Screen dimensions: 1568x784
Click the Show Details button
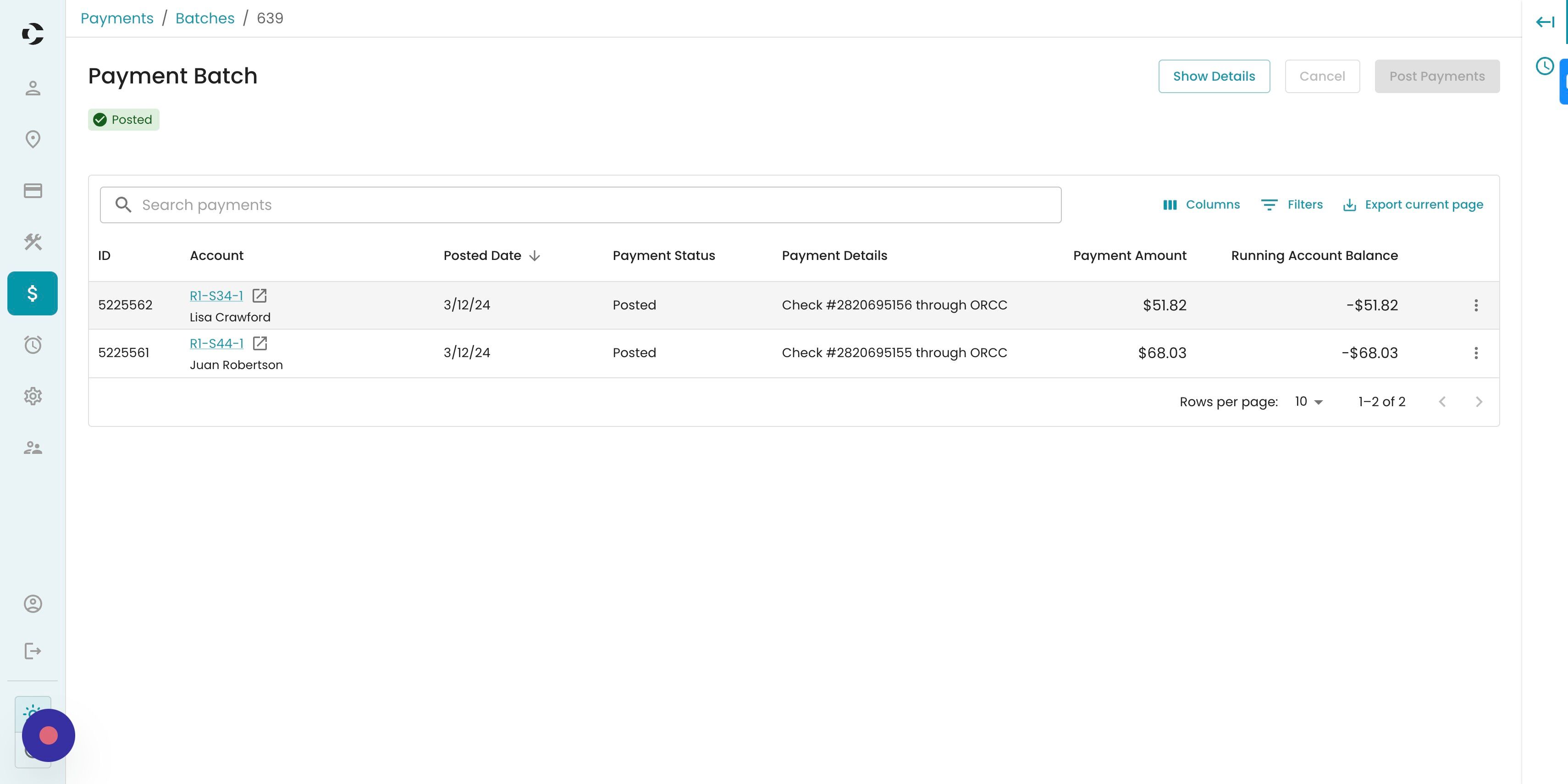tap(1213, 77)
